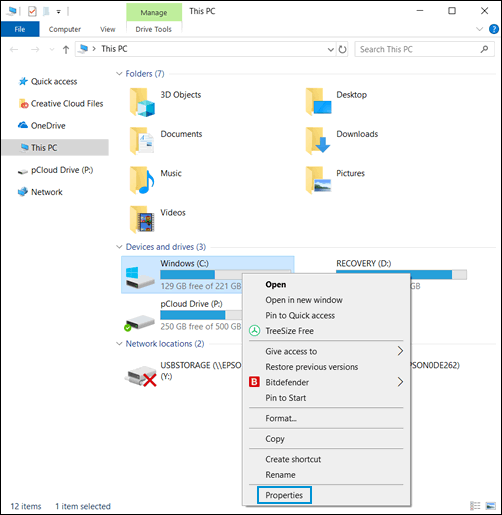Select the disconnected USBSTORAGE network drive icon

click(141, 376)
